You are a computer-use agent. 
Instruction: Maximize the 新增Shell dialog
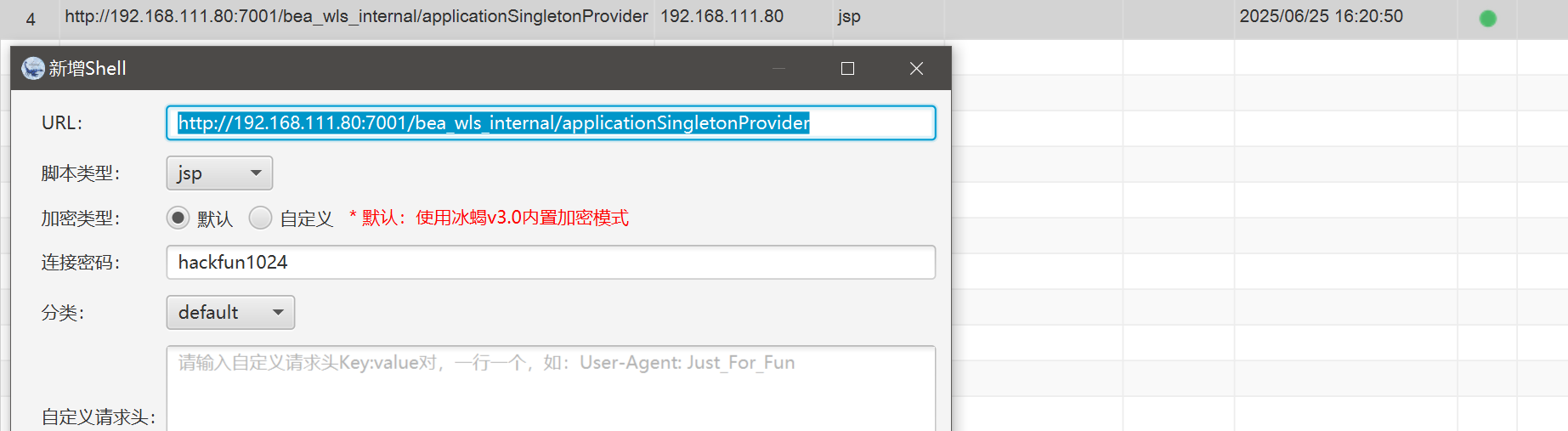(x=847, y=68)
